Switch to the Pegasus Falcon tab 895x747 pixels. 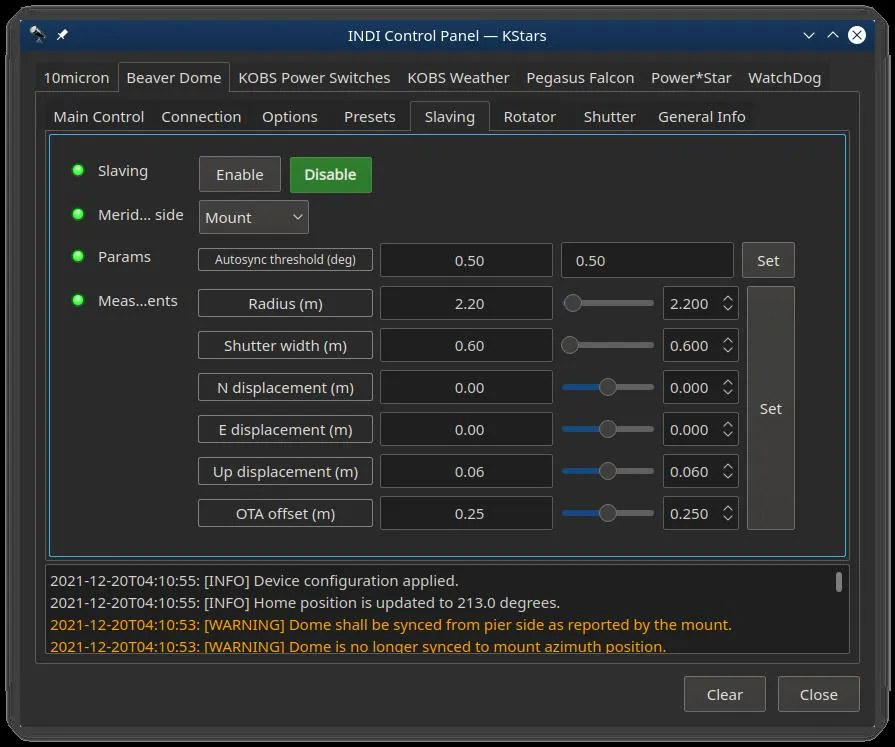[x=580, y=78]
